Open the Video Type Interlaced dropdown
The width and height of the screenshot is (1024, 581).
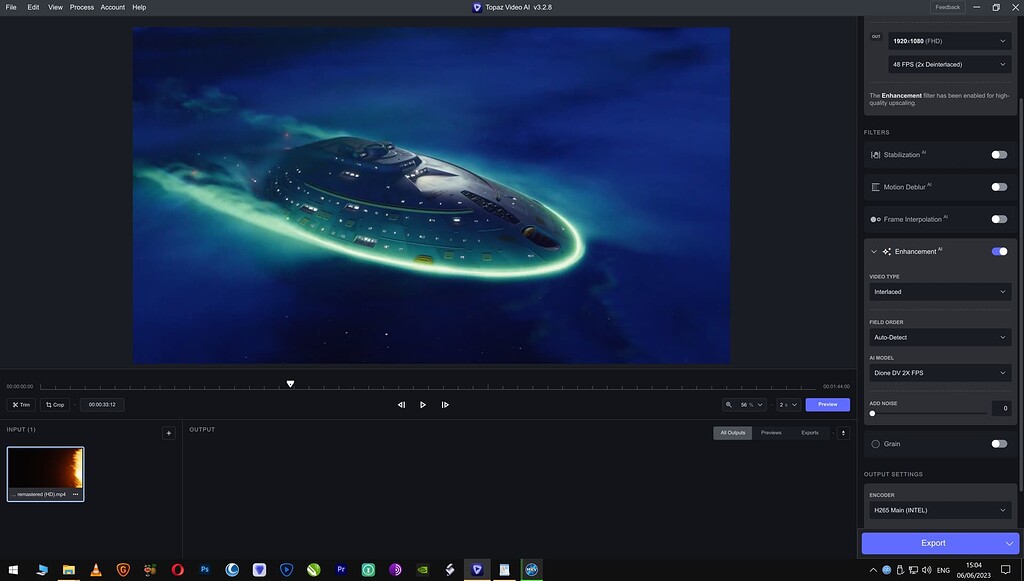[940, 292]
